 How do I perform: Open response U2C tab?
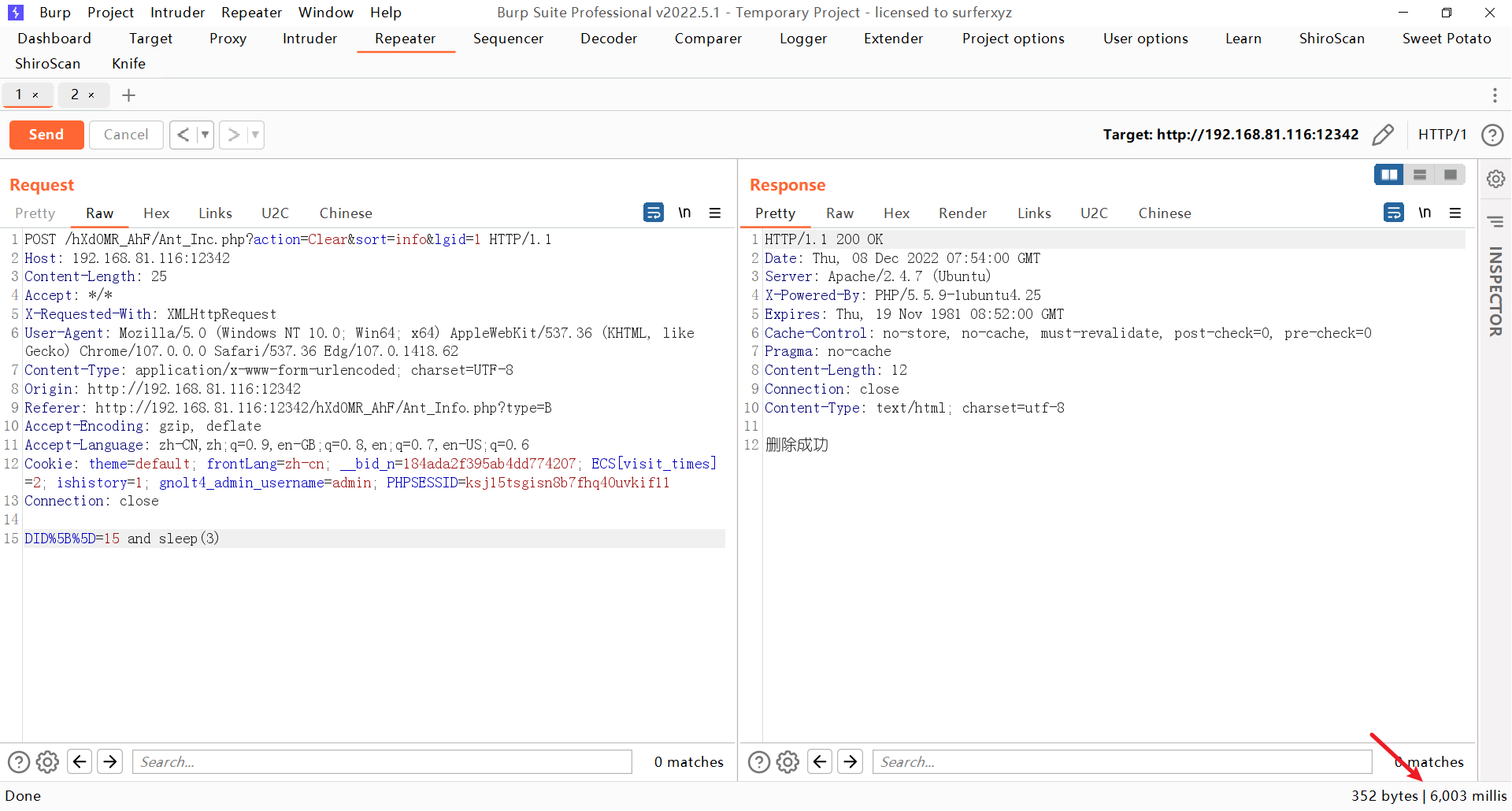click(x=1094, y=213)
